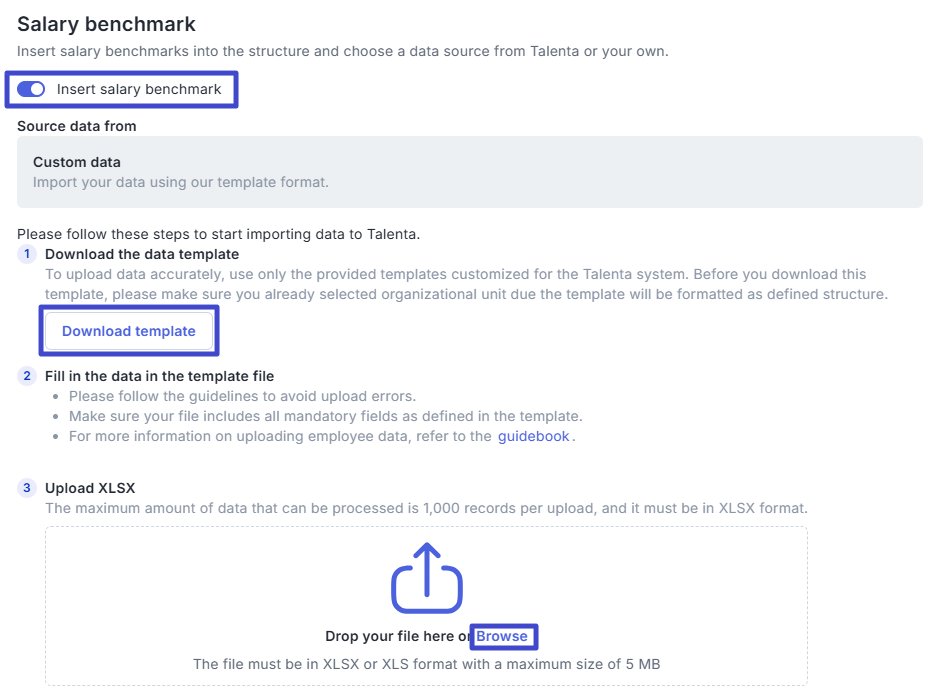Click the "Fill in the data" step title

coord(159,376)
